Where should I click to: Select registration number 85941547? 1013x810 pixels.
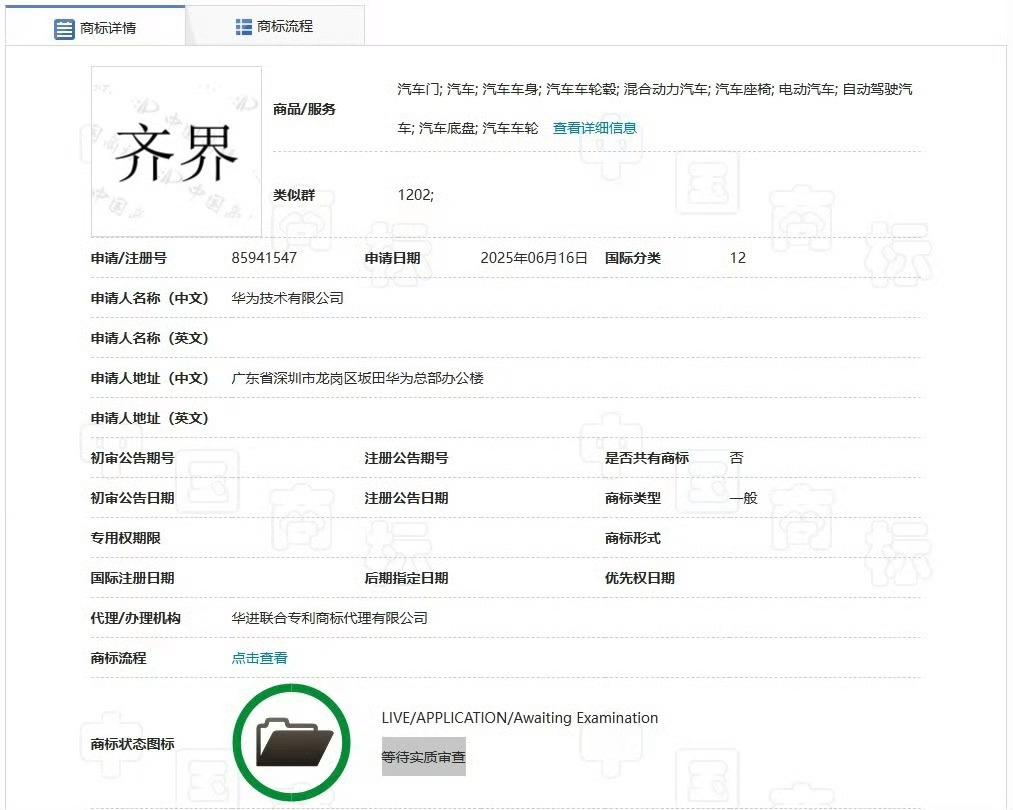[x=264, y=258]
